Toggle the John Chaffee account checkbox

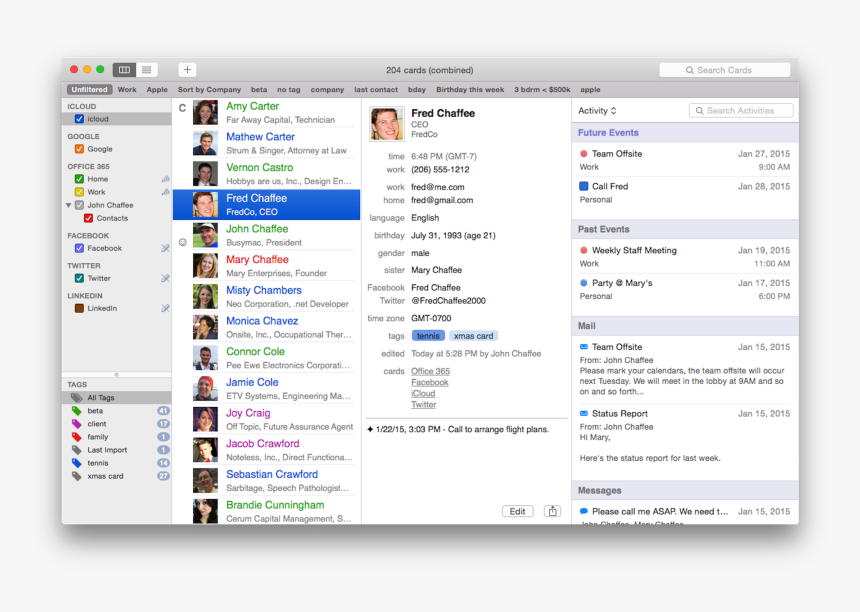pyautogui.click(x=79, y=205)
